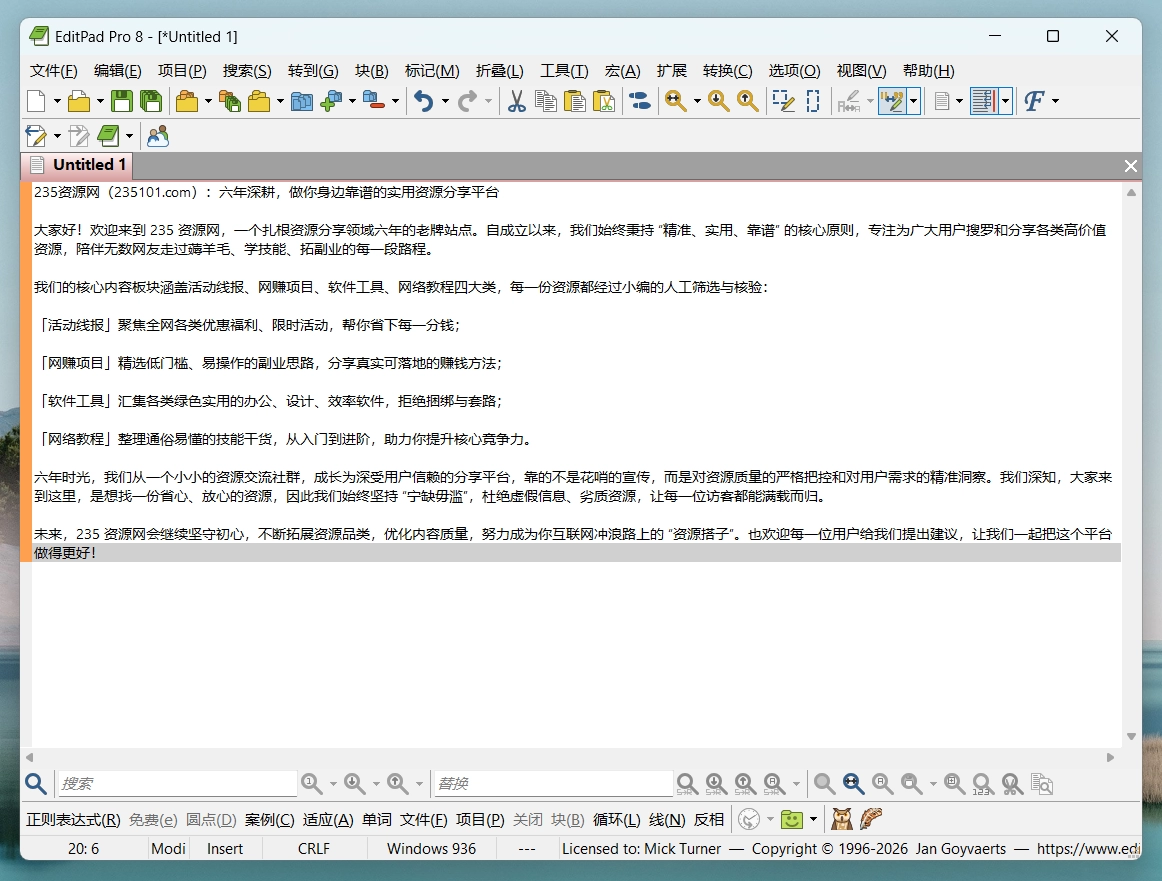The image size is (1162, 881).
Task: Click the paste clipboard icon
Action: (574, 101)
